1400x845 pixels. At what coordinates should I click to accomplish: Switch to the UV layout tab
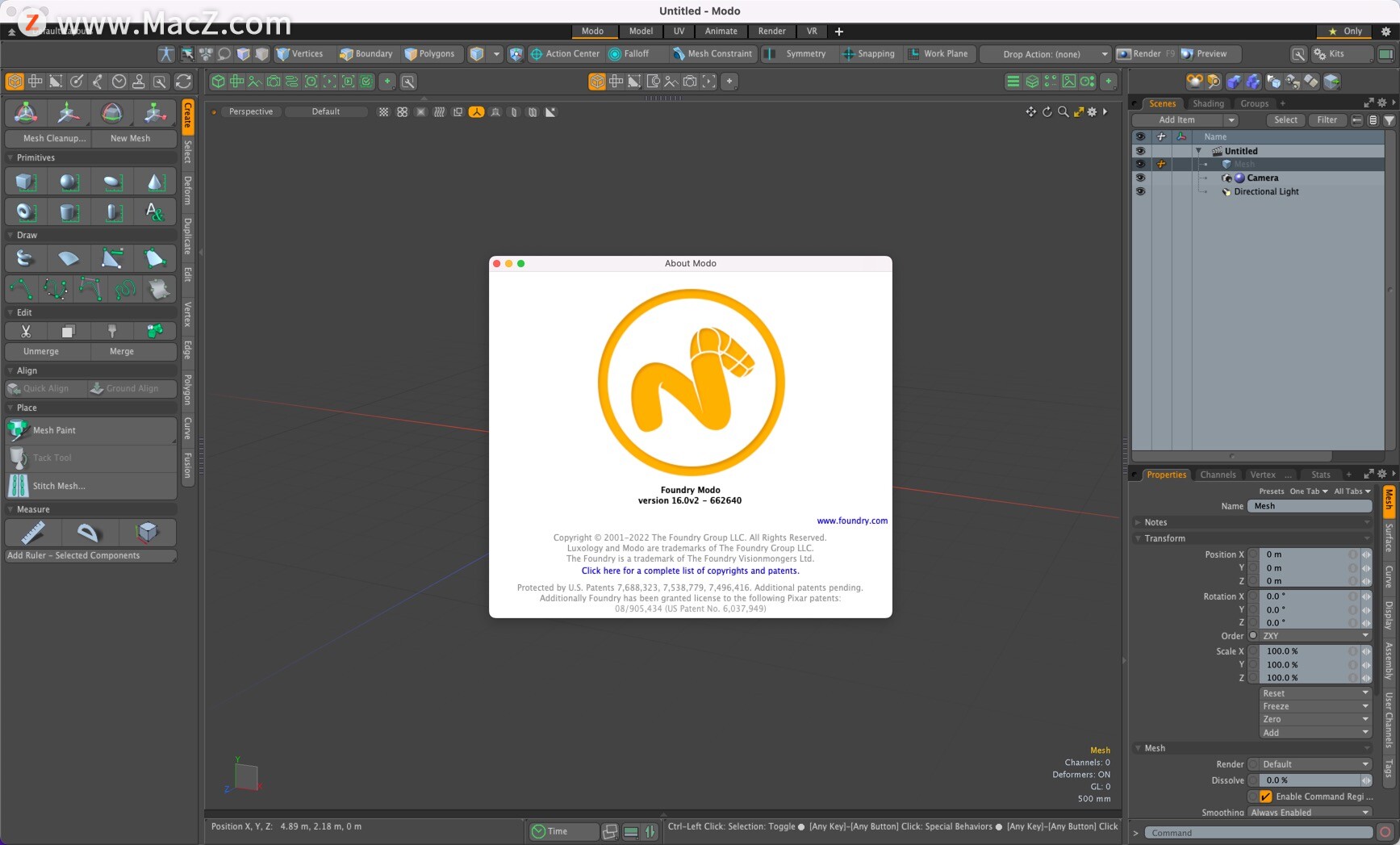[x=679, y=31]
